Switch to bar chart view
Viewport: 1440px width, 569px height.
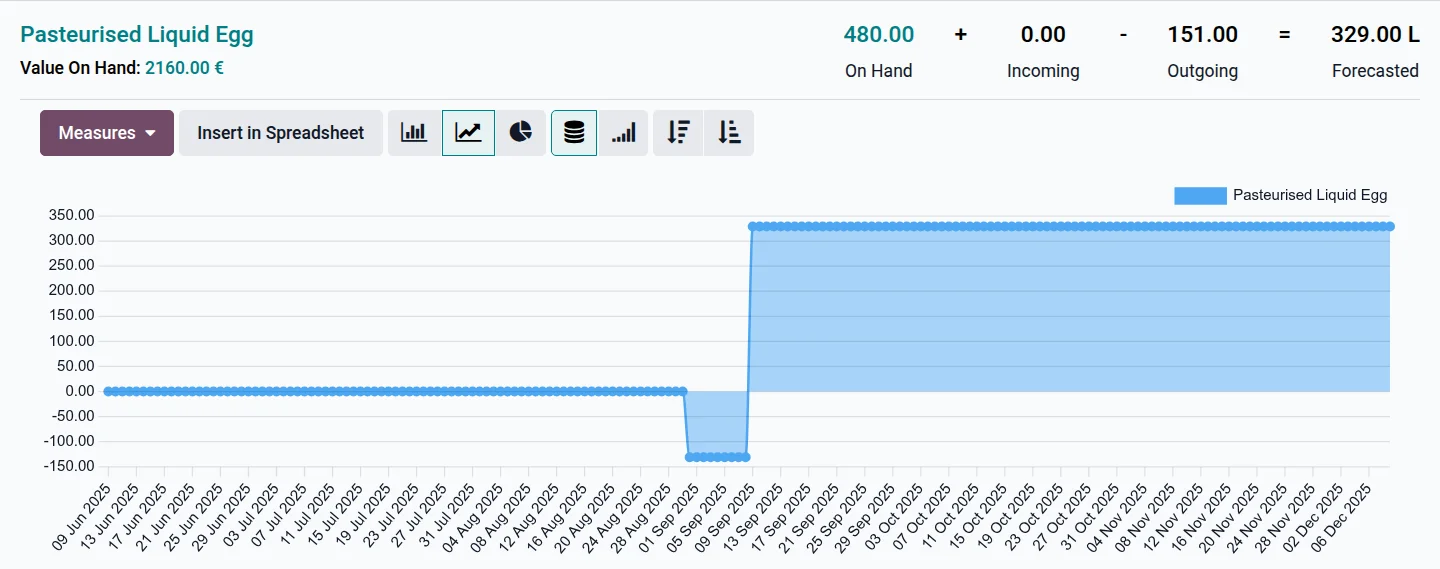click(414, 133)
